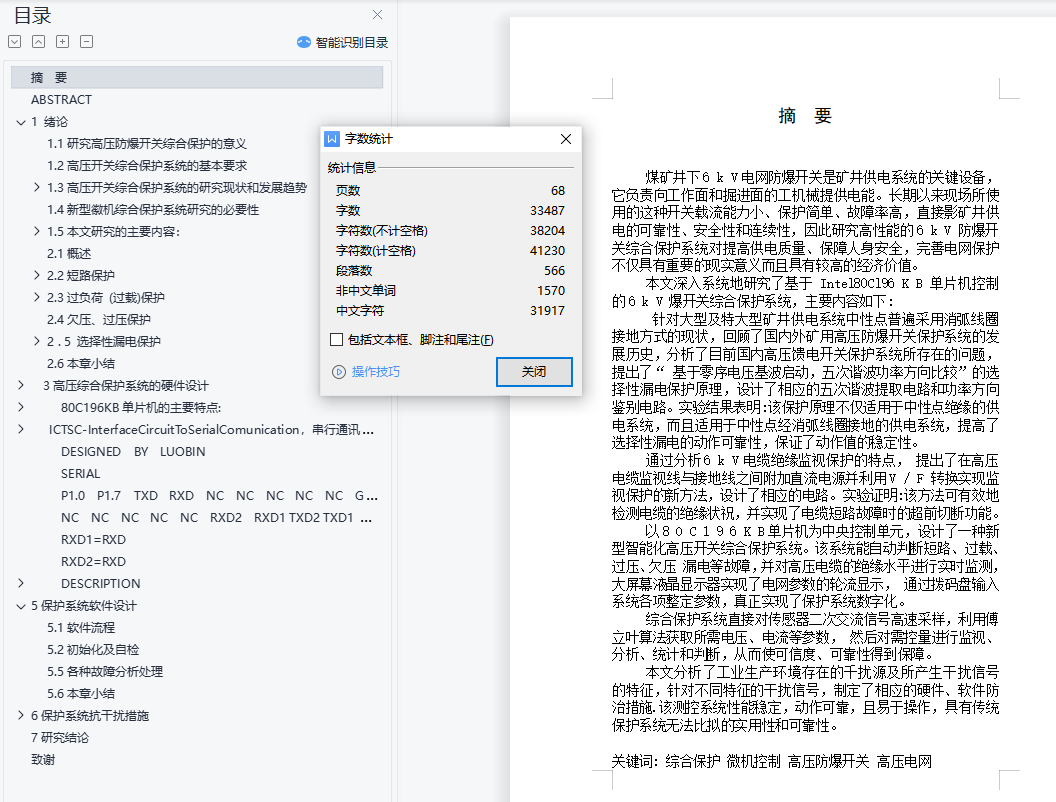
Task: Expand the 80C196KB 单片机的主要特点 node
Action: [x=21, y=407]
